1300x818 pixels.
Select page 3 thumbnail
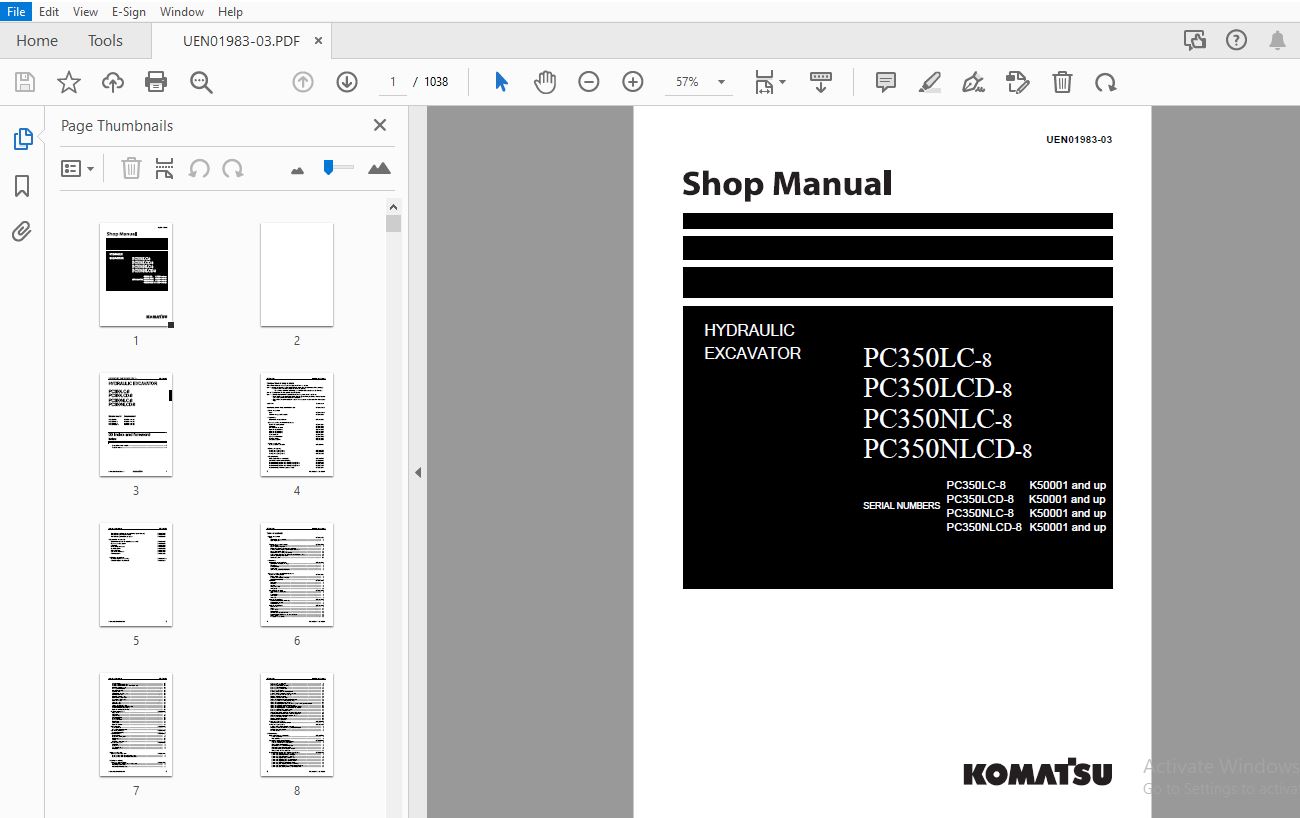pyautogui.click(x=136, y=425)
